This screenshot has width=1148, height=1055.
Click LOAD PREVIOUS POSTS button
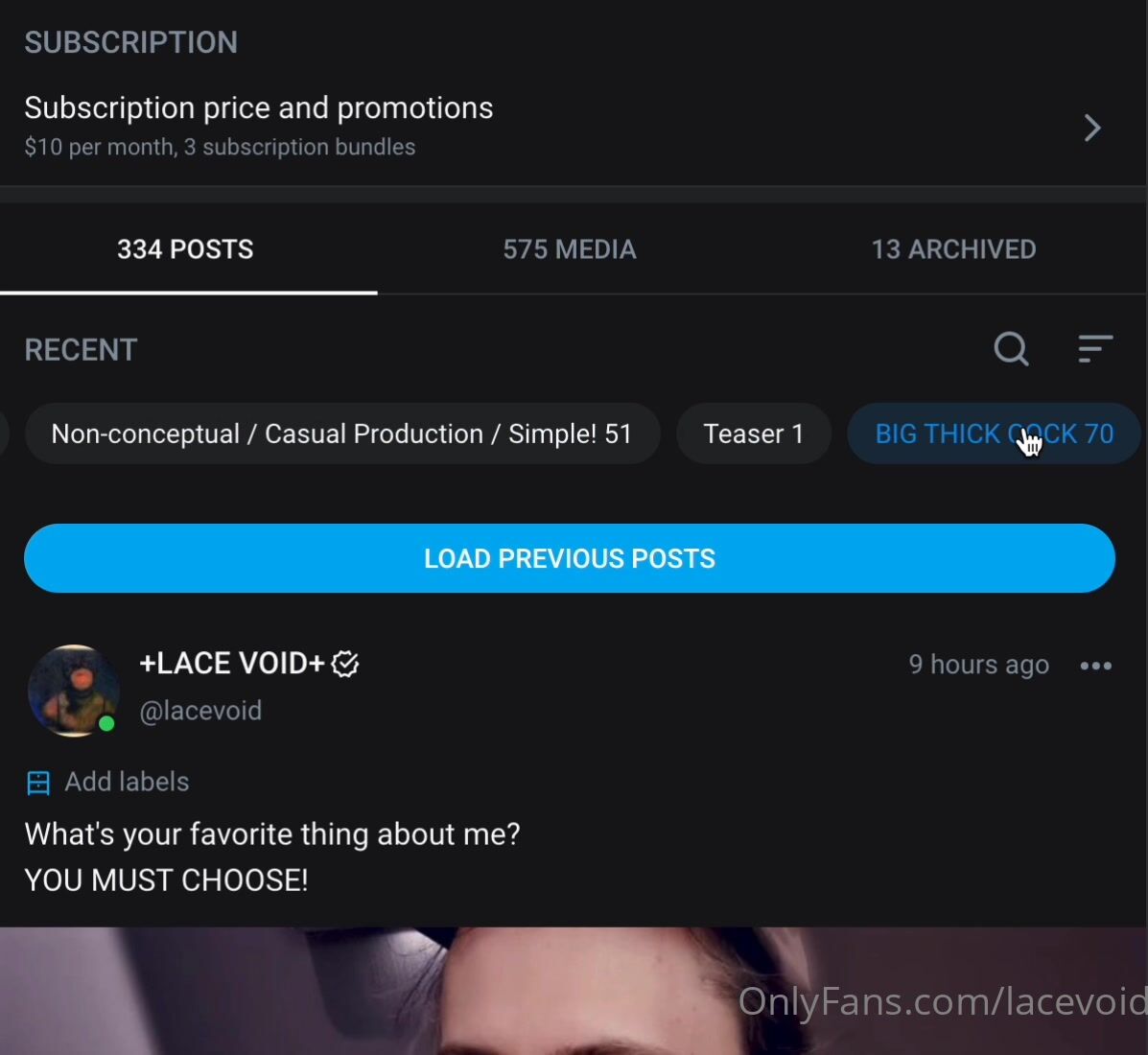point(570,558)
